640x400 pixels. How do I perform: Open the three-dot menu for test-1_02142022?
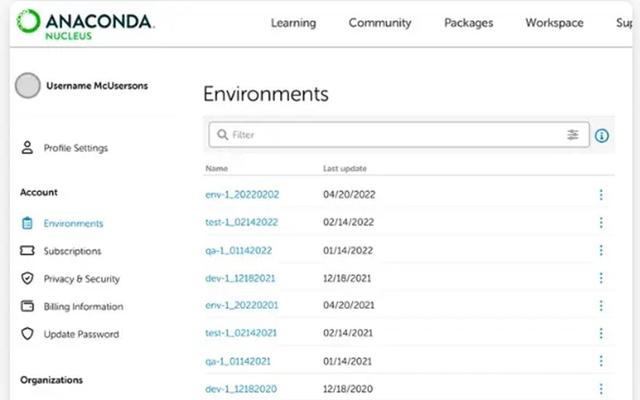(x=601, y=222)
